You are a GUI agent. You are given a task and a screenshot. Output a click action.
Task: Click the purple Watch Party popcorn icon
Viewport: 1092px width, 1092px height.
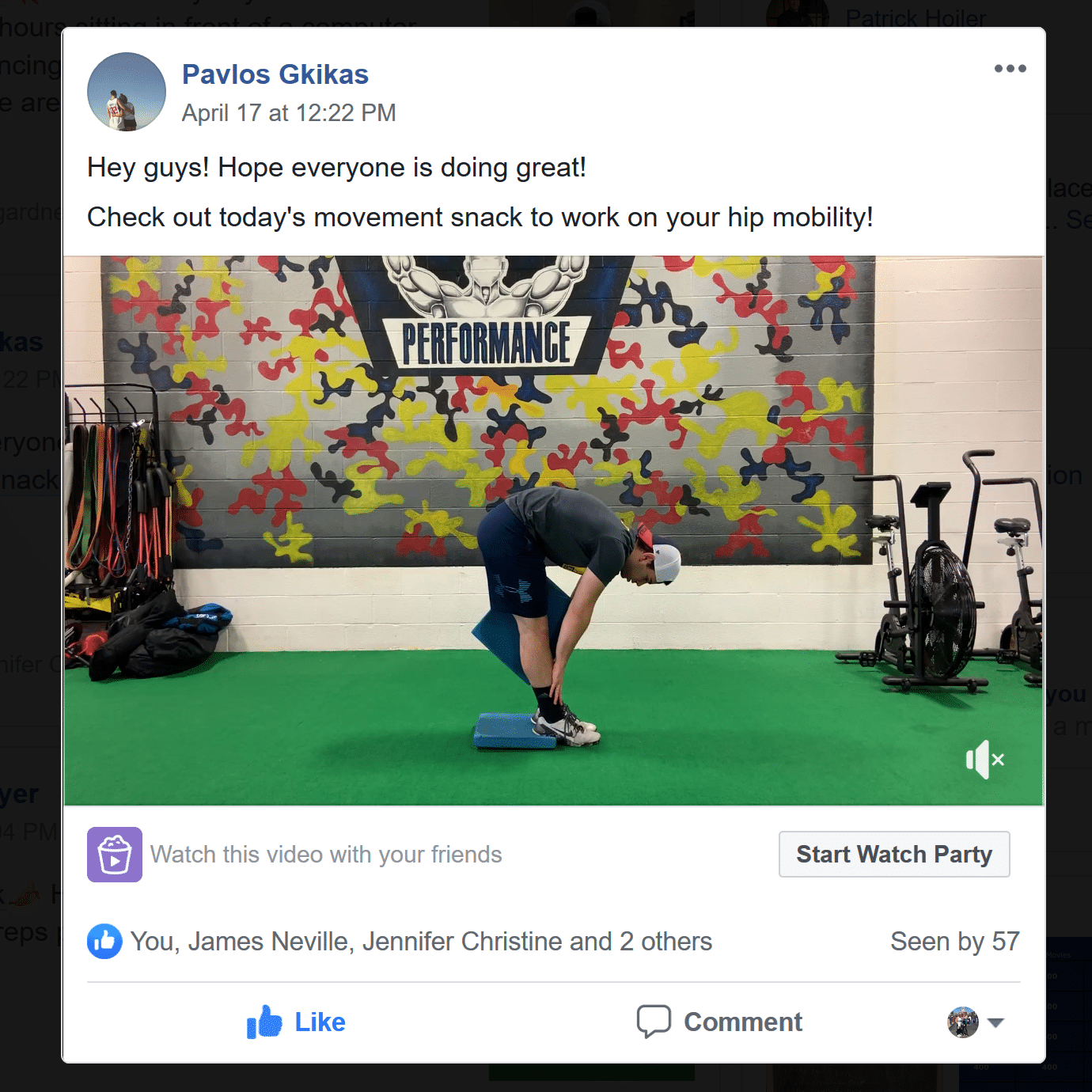(115, 855)
